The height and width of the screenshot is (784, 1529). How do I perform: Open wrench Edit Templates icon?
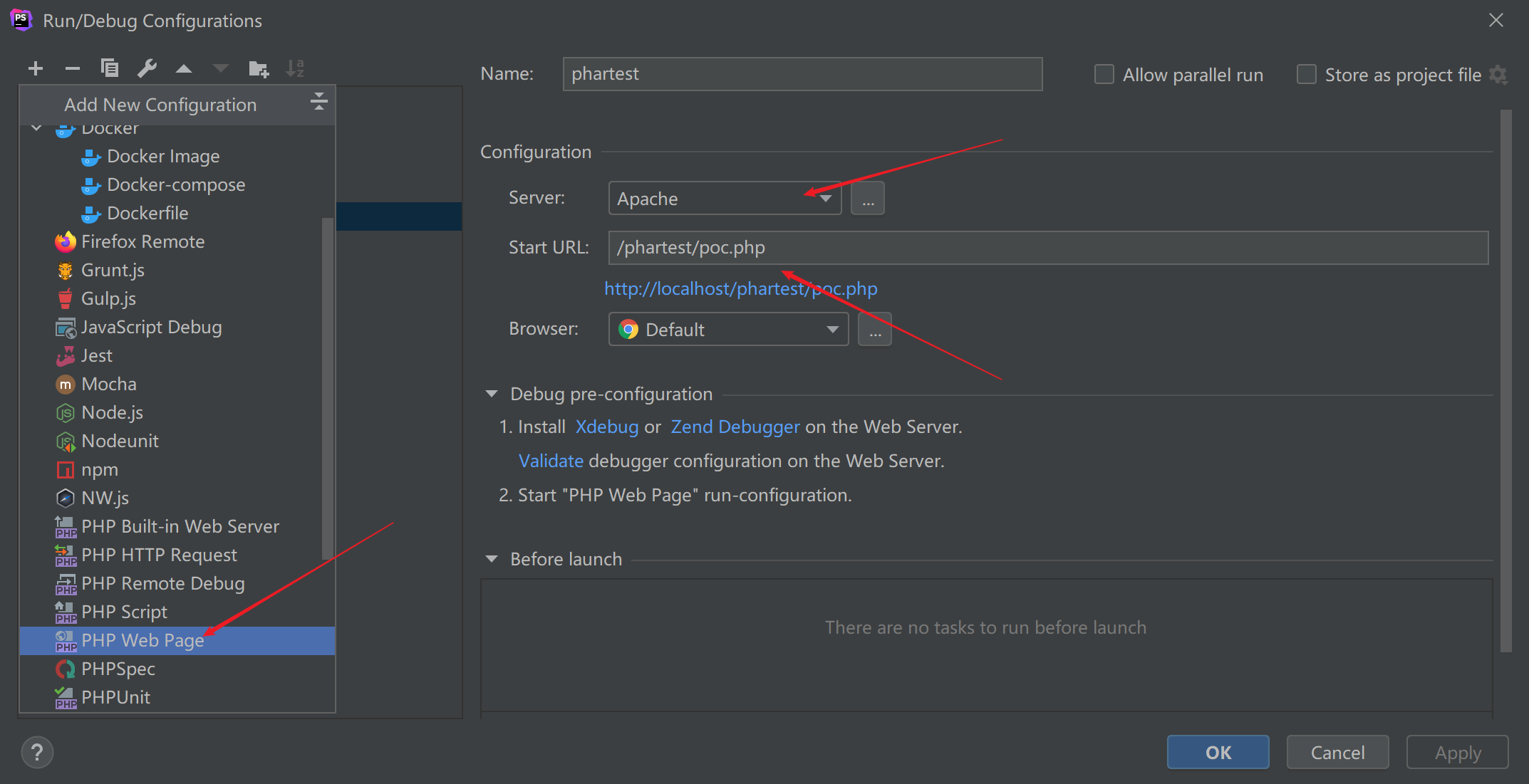pos(147,68)
